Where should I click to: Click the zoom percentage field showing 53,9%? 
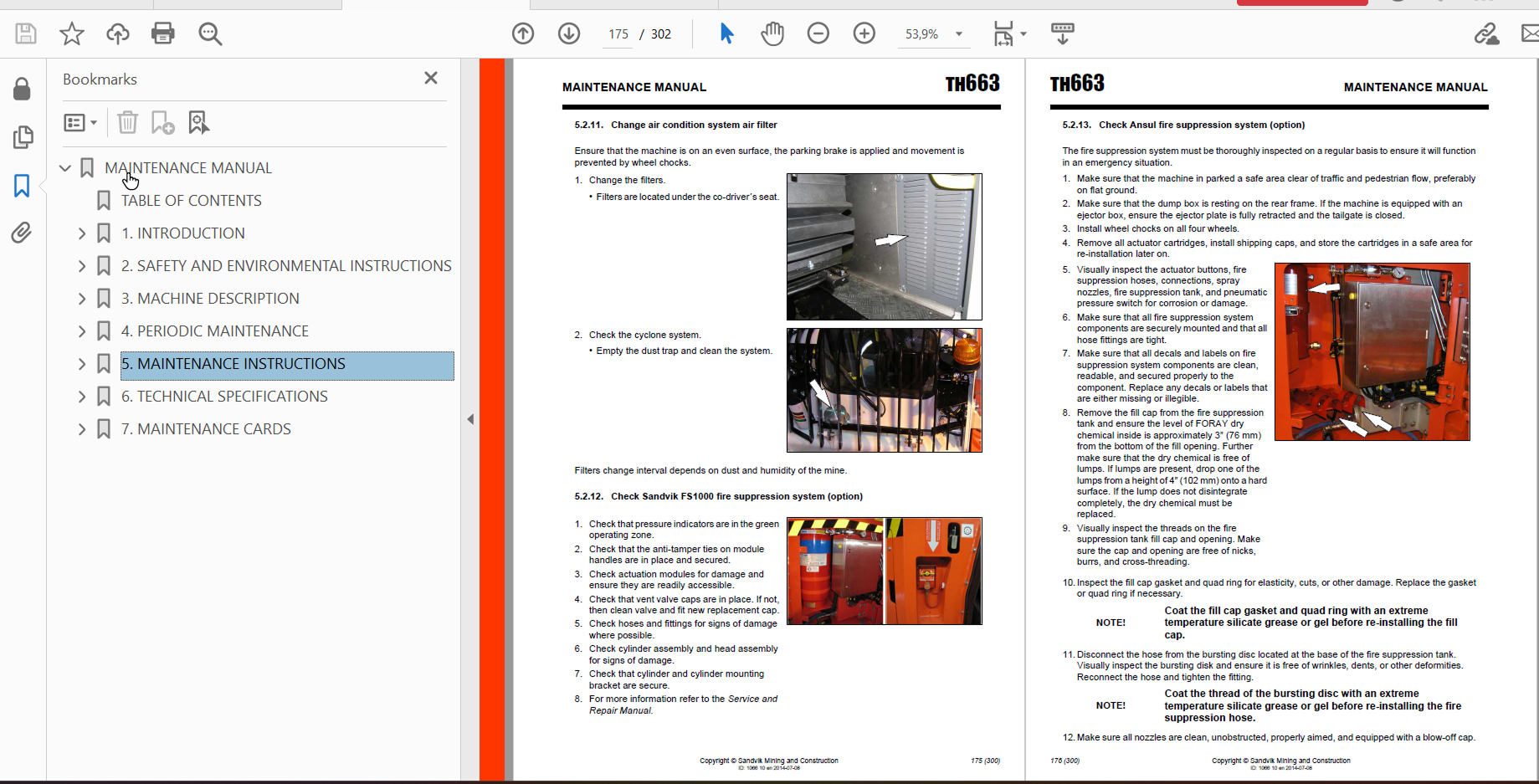[921, 34]
